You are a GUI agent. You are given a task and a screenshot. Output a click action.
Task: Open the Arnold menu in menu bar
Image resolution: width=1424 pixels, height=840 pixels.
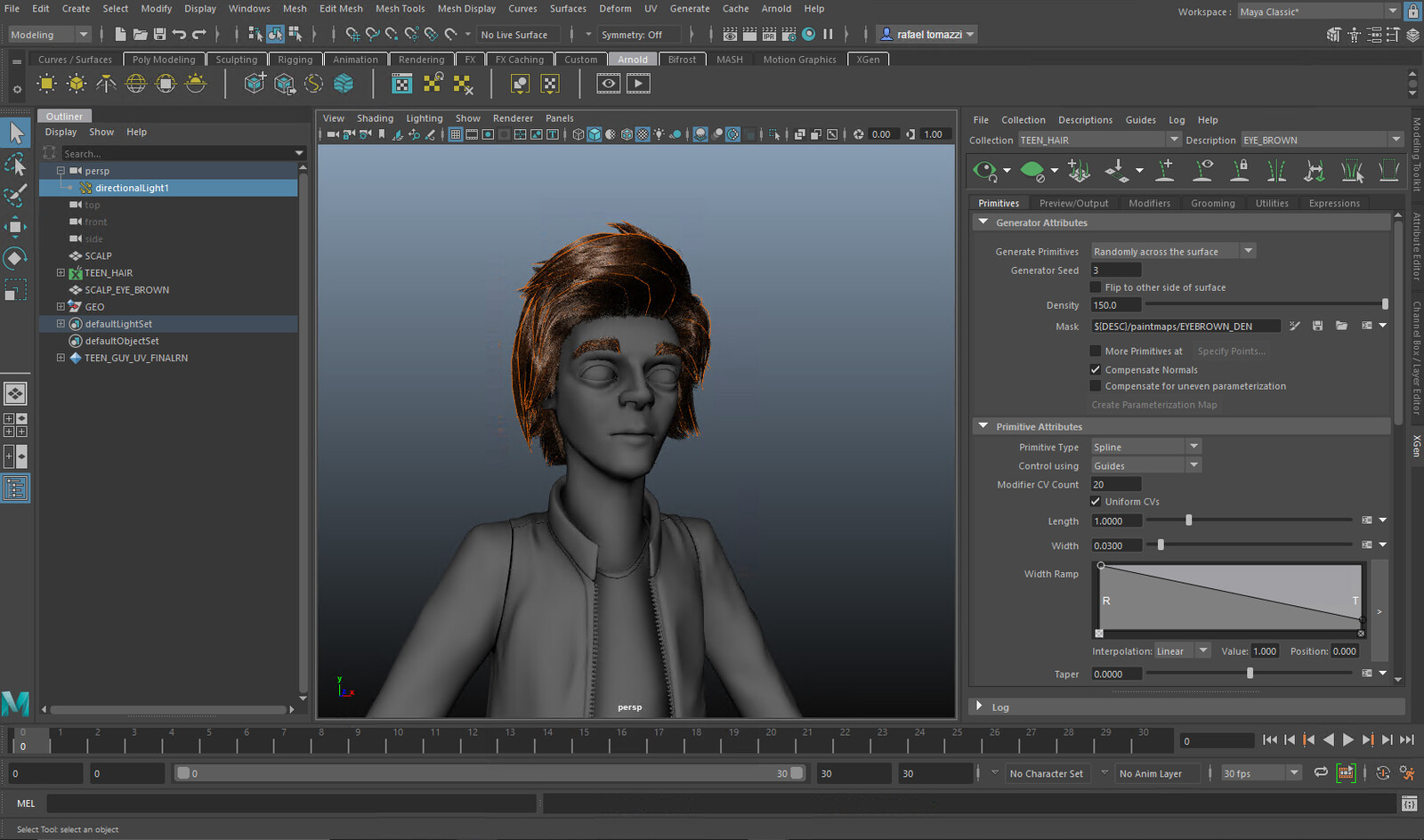[776, 9]
